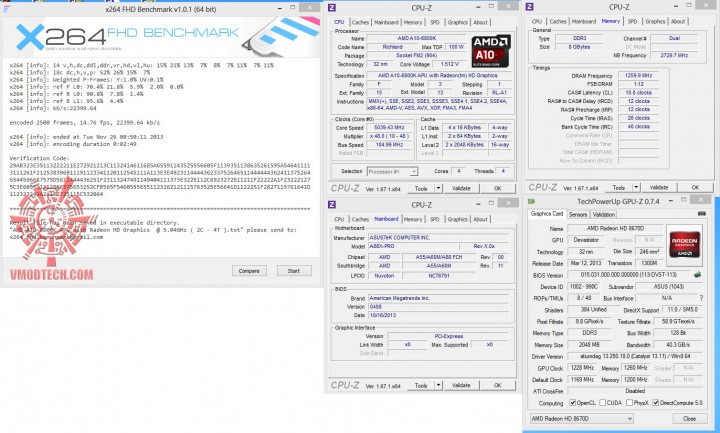Maximize the x264 FHD Benchmark window
The height and width of the screenshot is (433, 720).
coord(292,8)
